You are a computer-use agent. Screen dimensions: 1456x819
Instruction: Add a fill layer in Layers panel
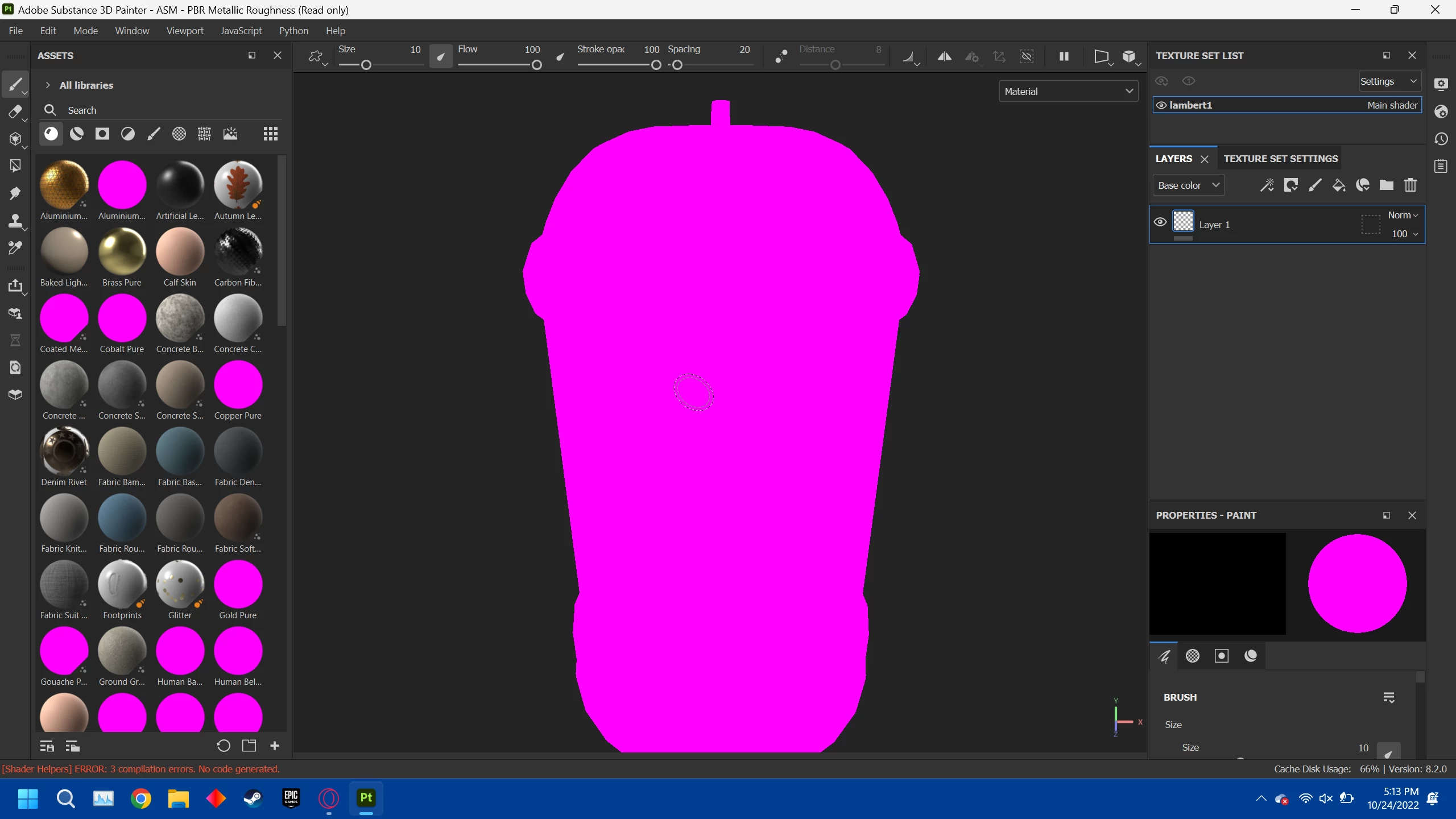point(1338,185)
